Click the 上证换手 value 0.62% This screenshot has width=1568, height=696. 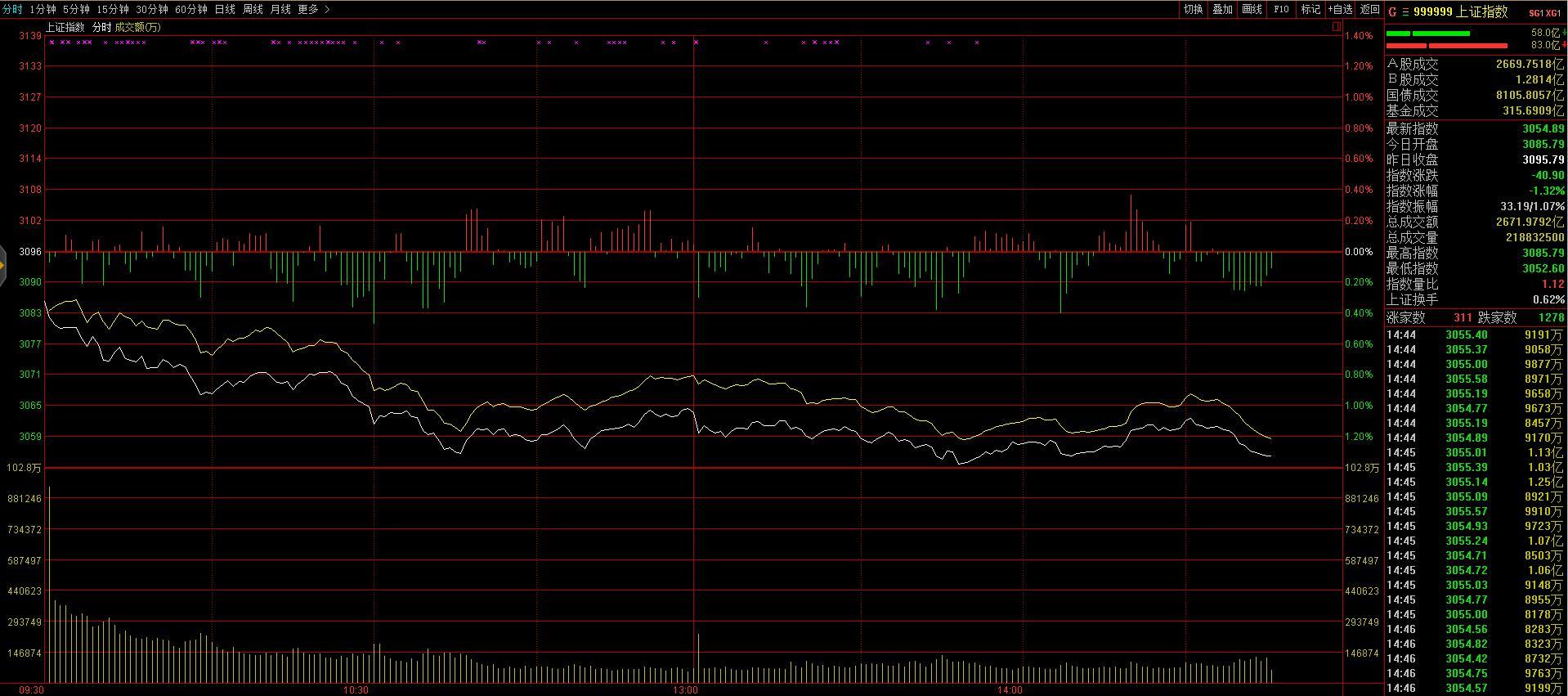tap(1548, 299)
